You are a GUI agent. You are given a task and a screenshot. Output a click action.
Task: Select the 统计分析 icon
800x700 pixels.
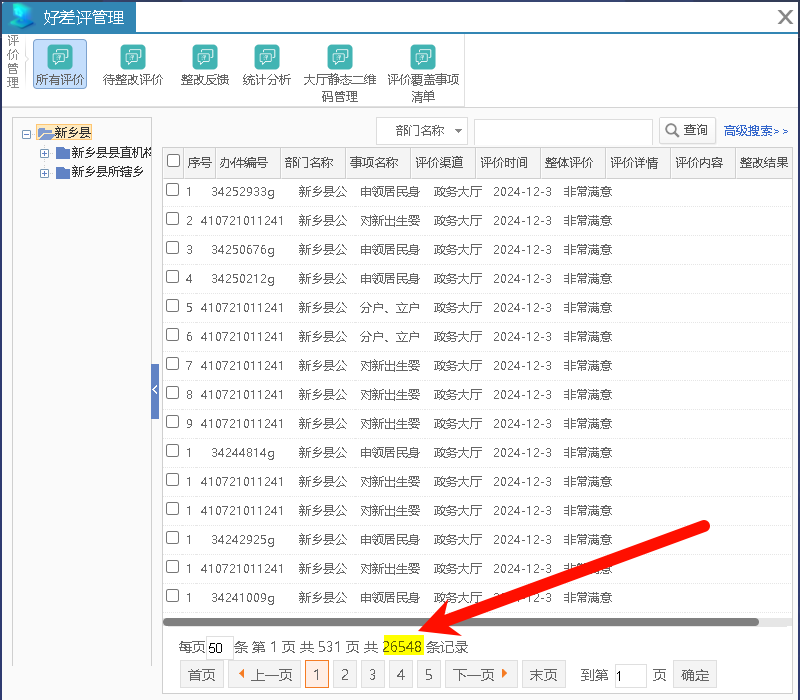pos(267,64)
